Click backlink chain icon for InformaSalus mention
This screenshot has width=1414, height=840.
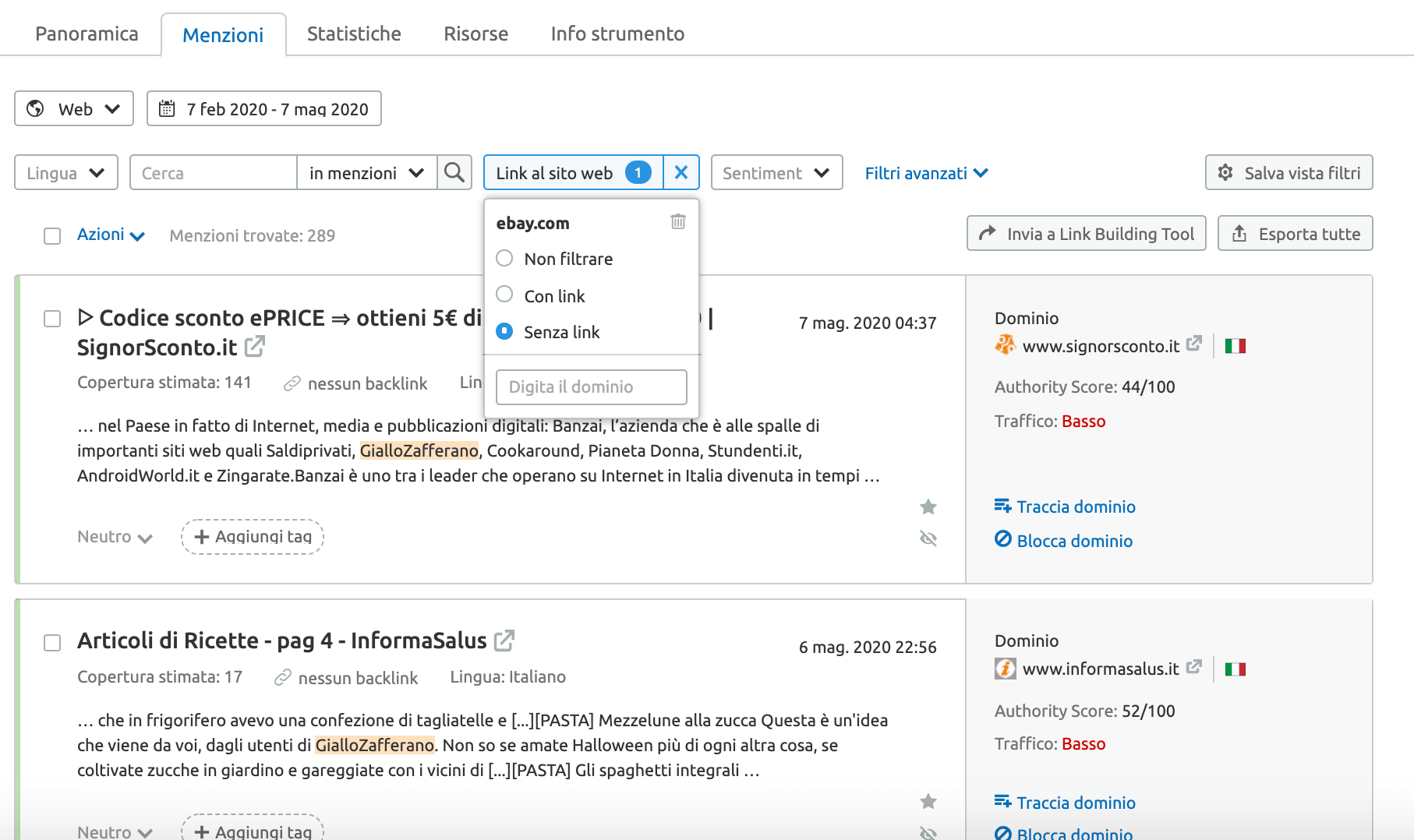point(283,678)
